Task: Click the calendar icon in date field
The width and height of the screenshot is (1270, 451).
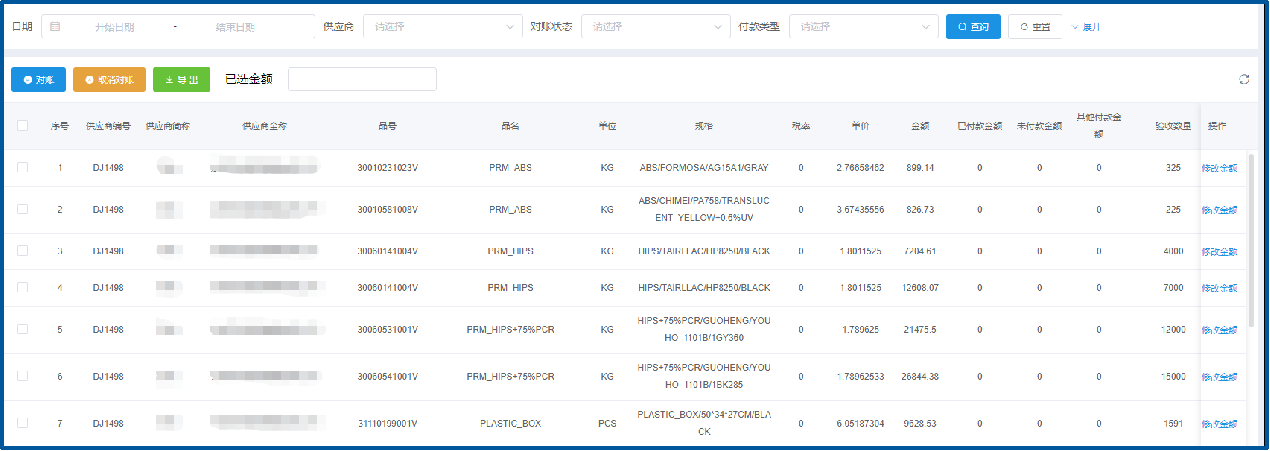Action: tap(55, 27)
